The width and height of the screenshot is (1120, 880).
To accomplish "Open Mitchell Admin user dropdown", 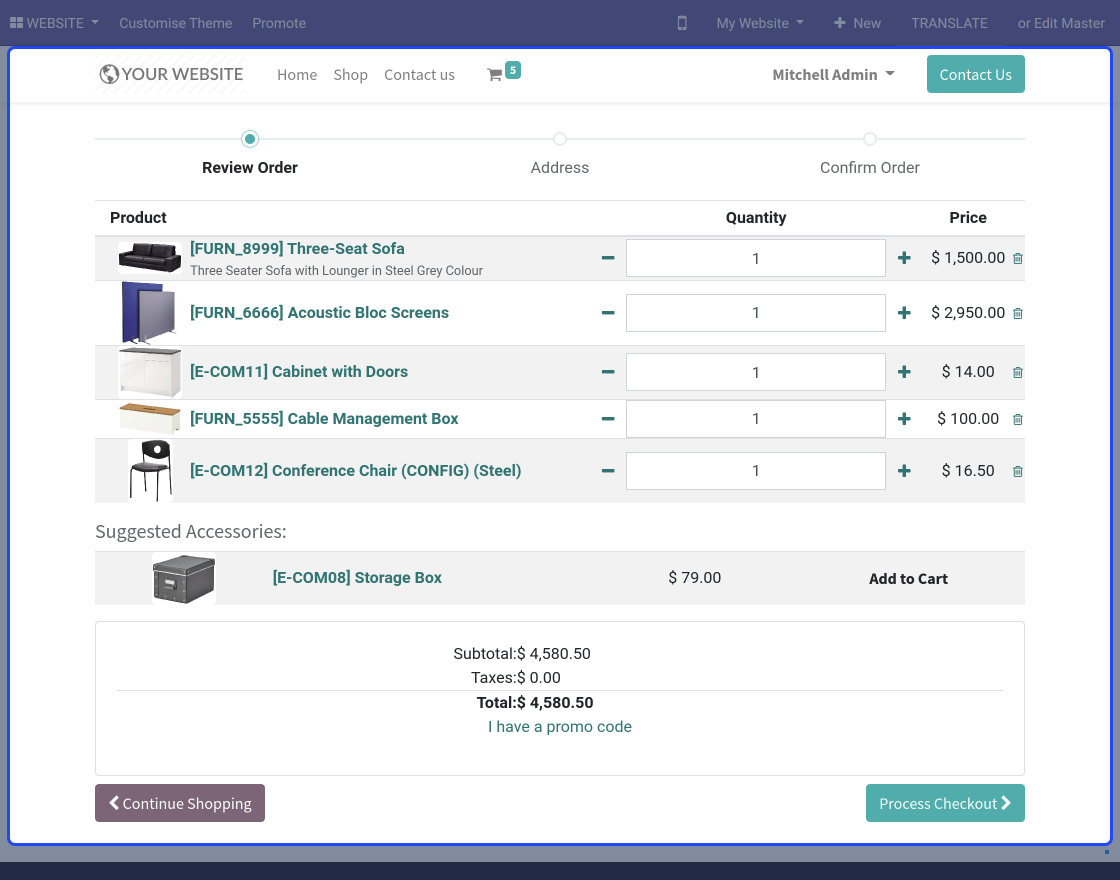I will tap(834, 74).
